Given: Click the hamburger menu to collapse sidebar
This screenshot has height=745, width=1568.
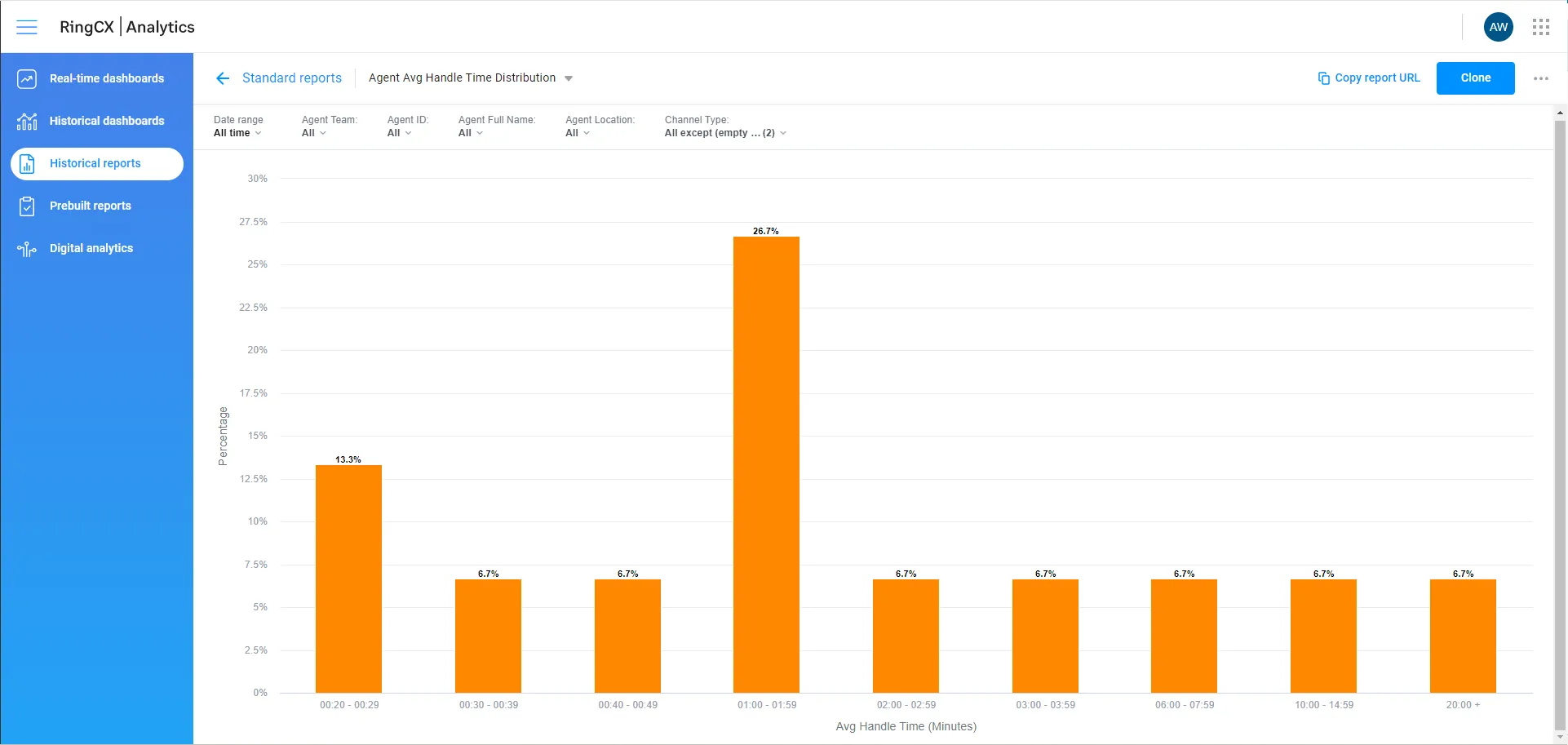Looking at the screenshot, I should 27,26.
